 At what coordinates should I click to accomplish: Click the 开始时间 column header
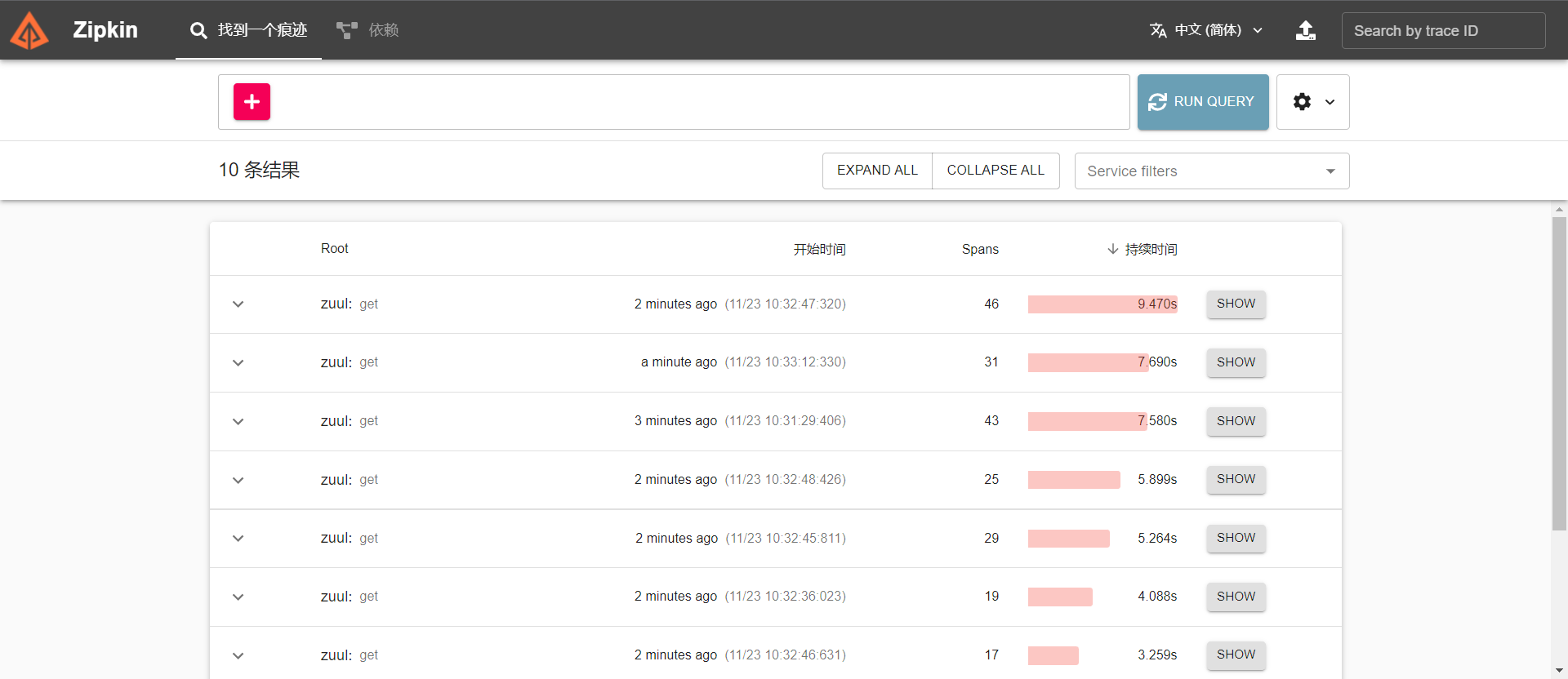tap(819, 249)
